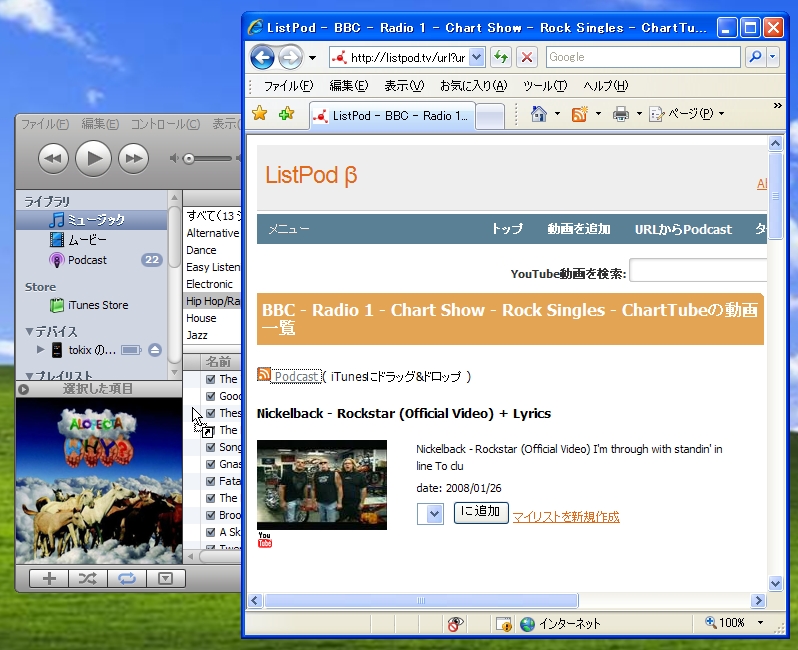Uncheck the 'Fata' track checkbox
Image resolution: width=798 pixels, height=650 pixels.
[211, 481]
